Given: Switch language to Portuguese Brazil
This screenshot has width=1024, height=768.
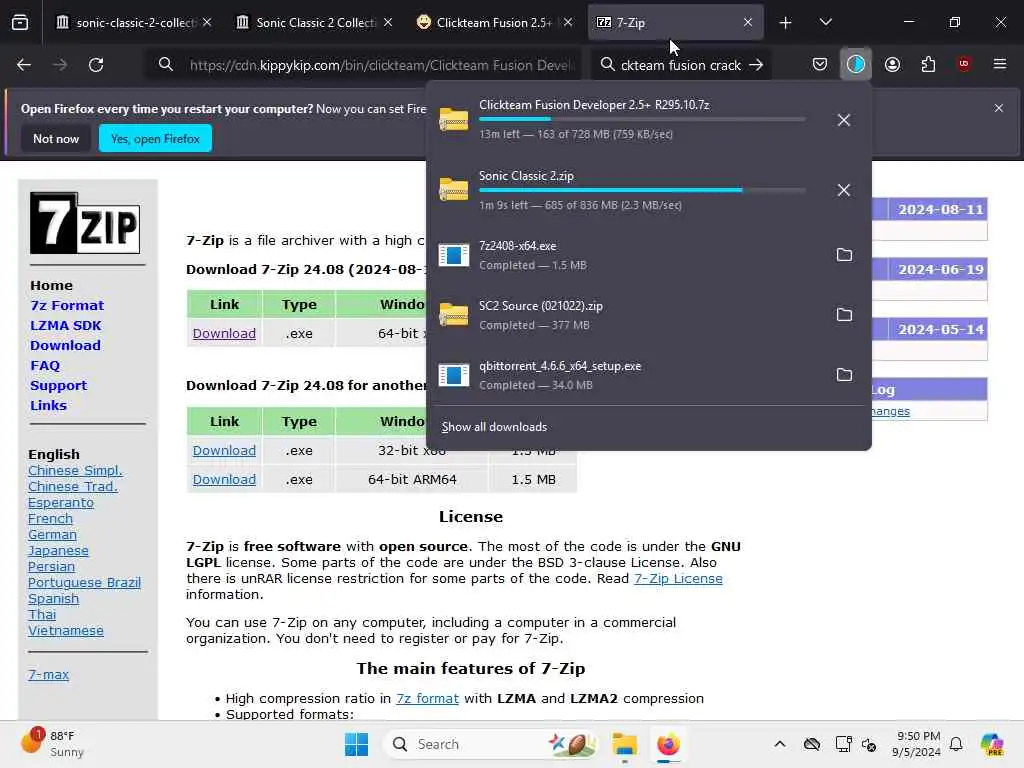Looking at the screenshot, I should (84, 582).
